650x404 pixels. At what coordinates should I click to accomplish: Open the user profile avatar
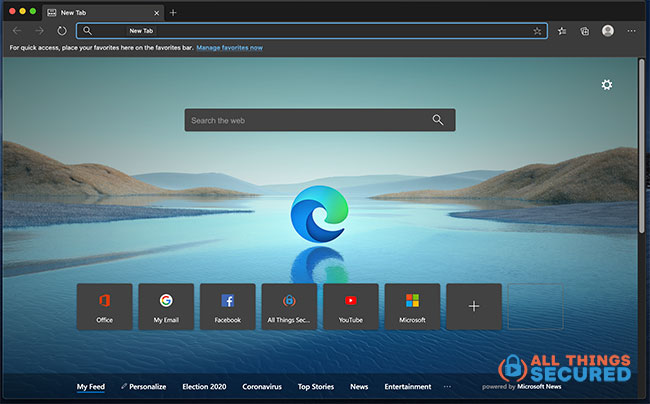point(608,31)
